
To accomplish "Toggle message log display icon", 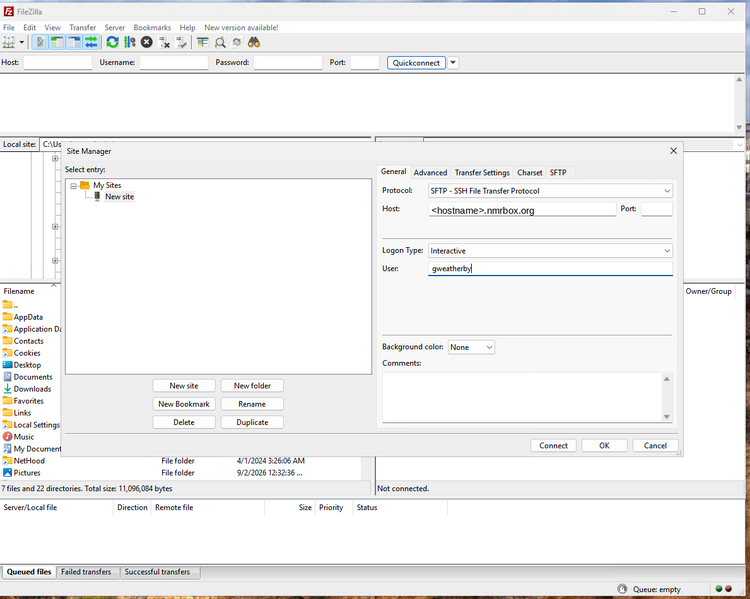I will tap(40, 43).
